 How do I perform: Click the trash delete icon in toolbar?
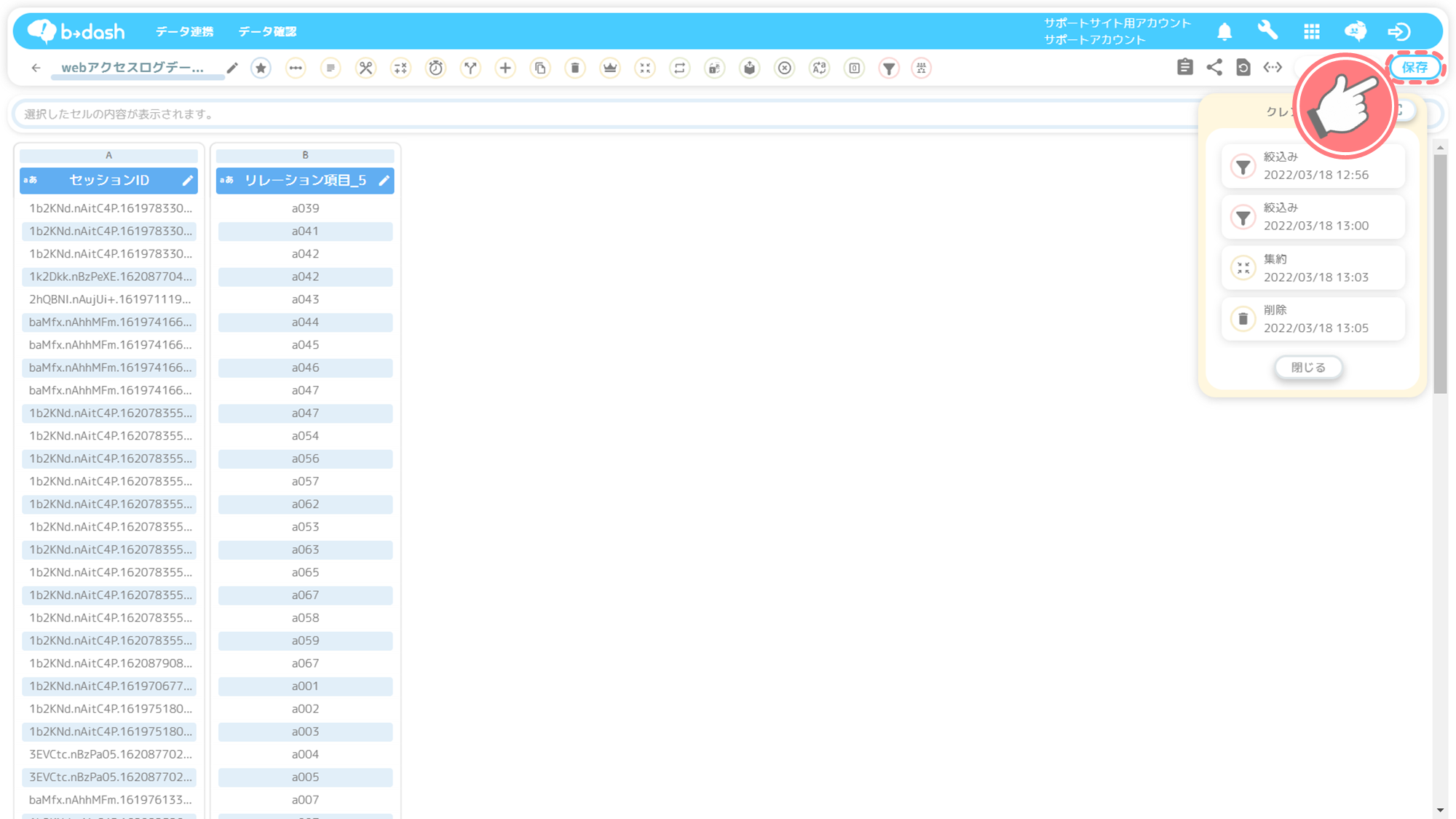575,68
